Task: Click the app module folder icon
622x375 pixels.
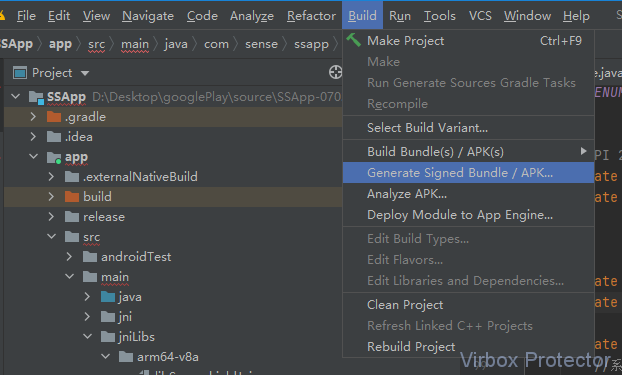Action: [x=54, y=157]
